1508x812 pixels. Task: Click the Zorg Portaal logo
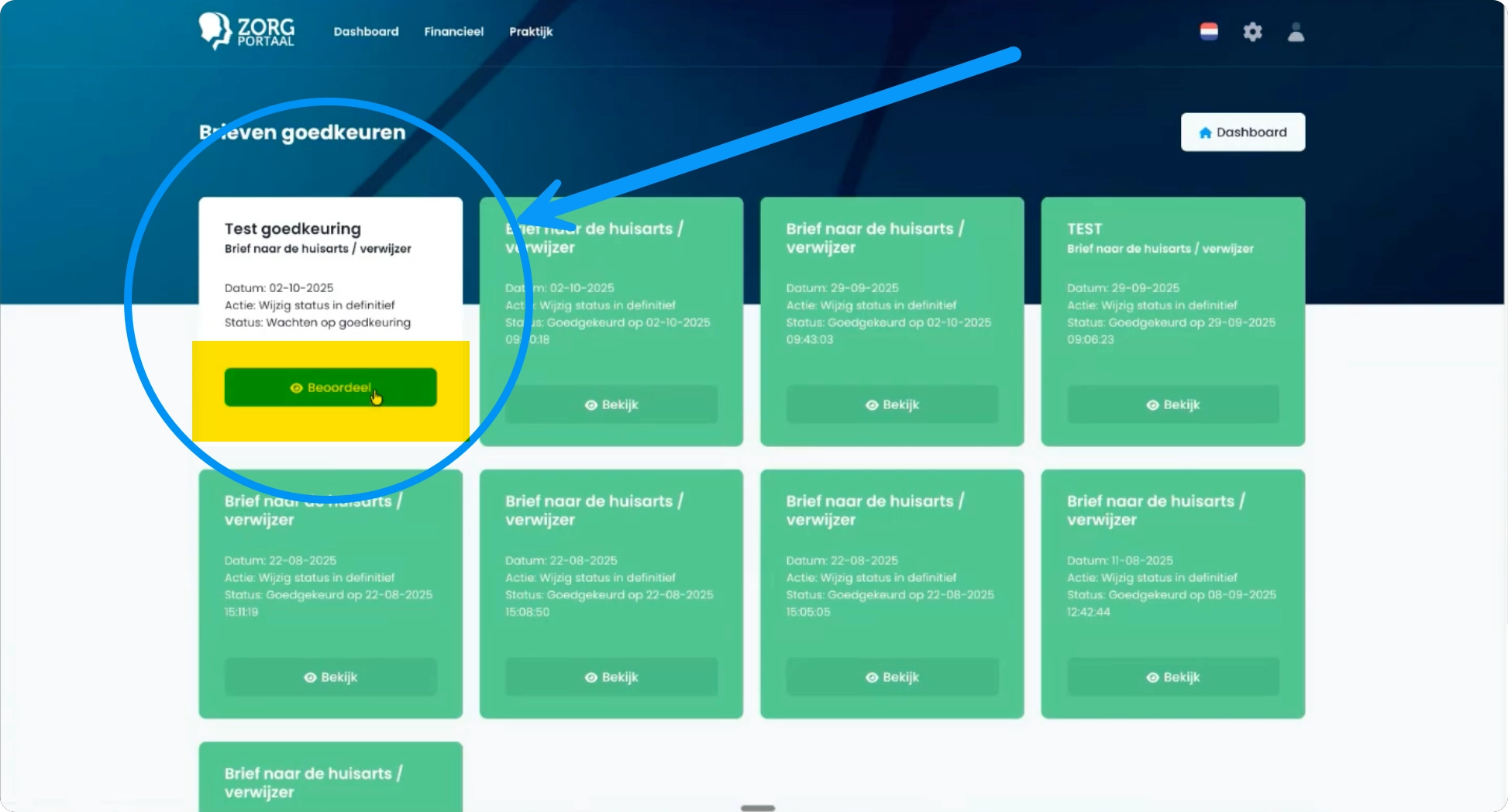246,31
